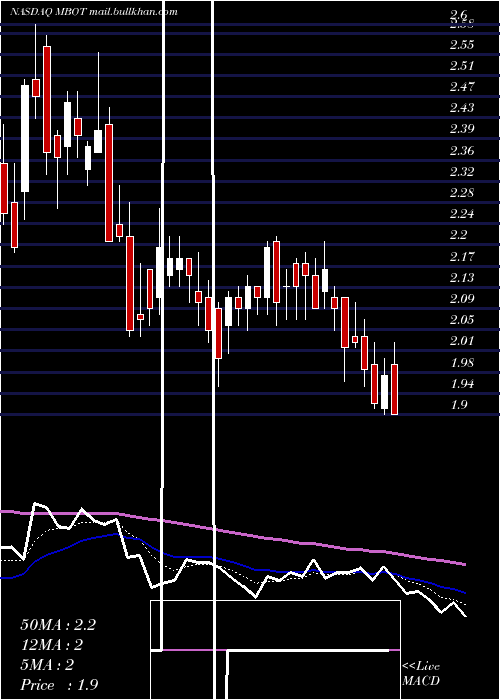Screen dimensions: 500x700
Task: Click the 2.36 price axis label
Action: point(462,151)
